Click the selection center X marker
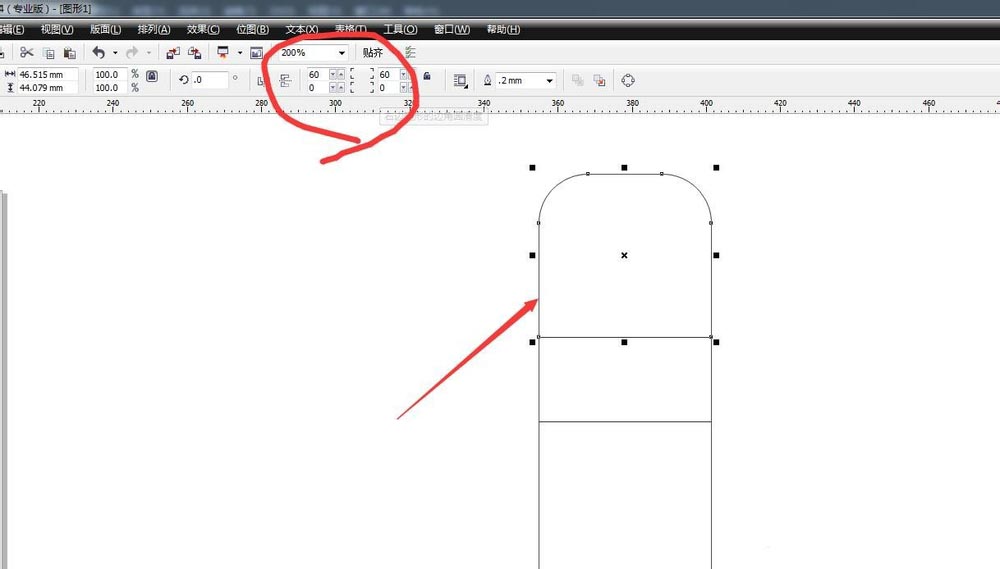Viewport: 1000px width, 569px height. (624, 255)
